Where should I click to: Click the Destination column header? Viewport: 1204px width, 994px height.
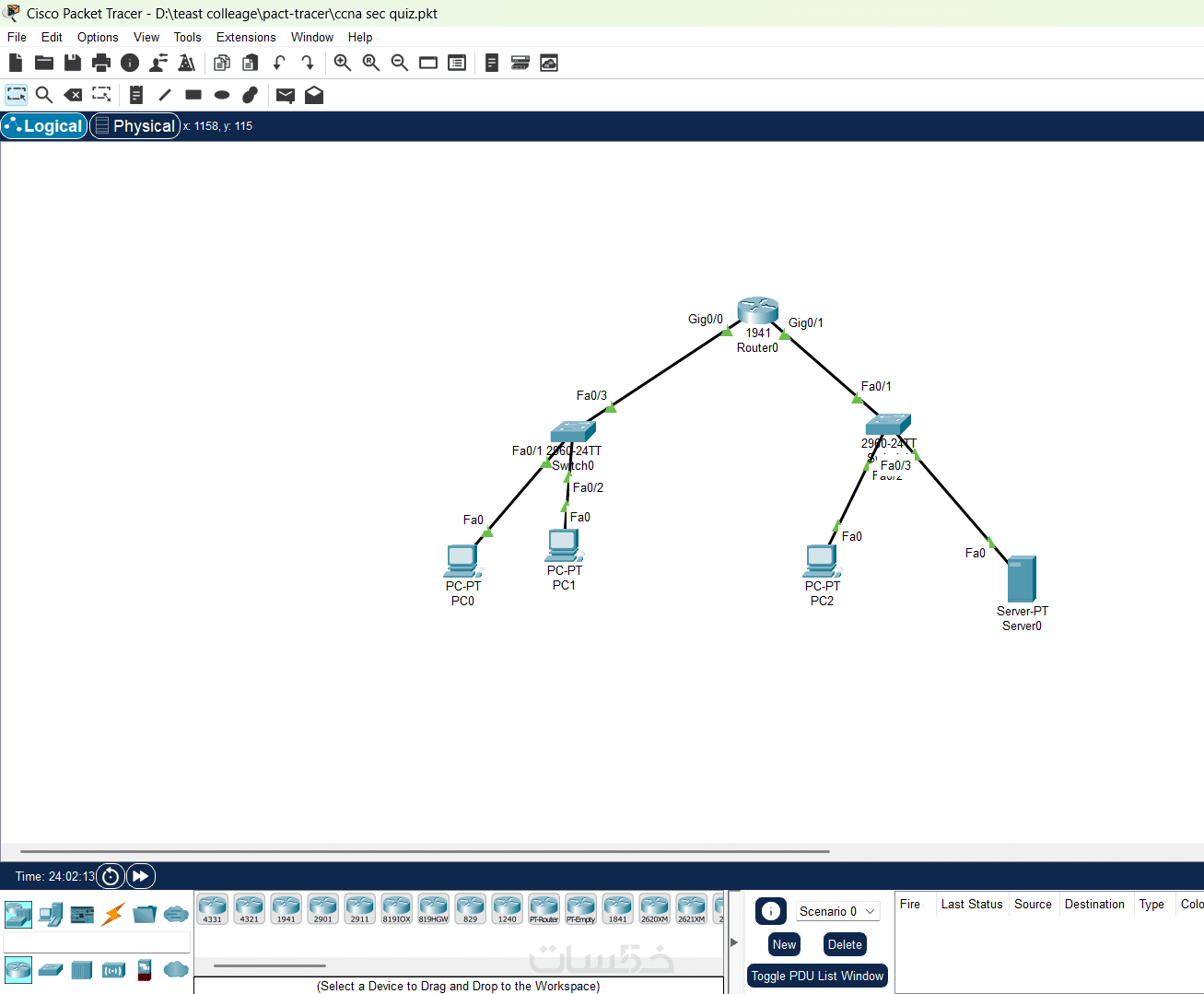[x=1094, y=905]
